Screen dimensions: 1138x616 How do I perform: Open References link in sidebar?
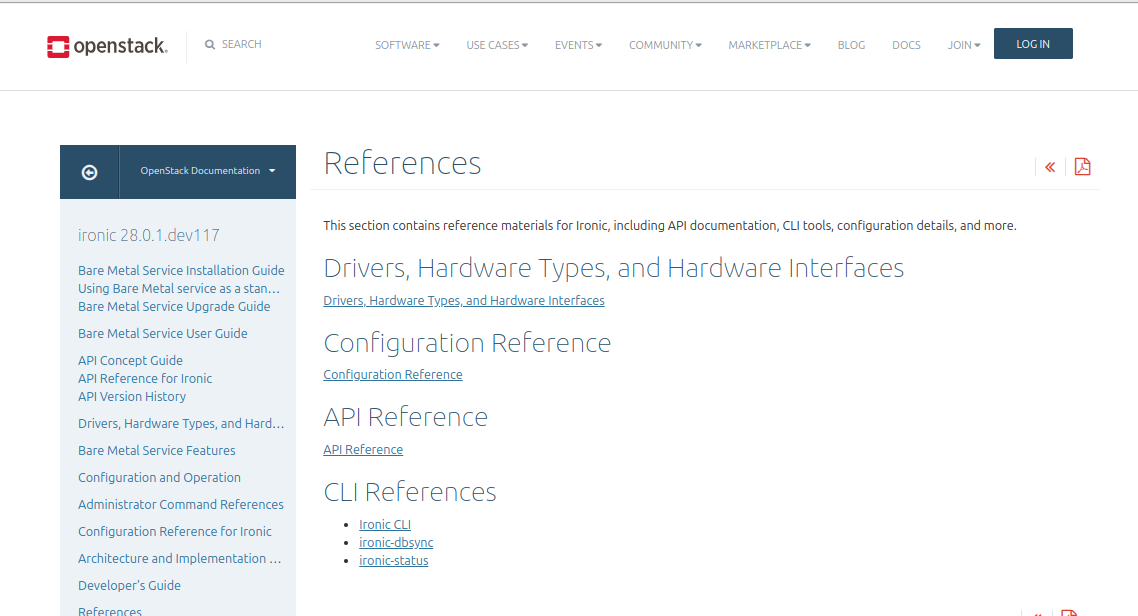(x=110, y=611)
